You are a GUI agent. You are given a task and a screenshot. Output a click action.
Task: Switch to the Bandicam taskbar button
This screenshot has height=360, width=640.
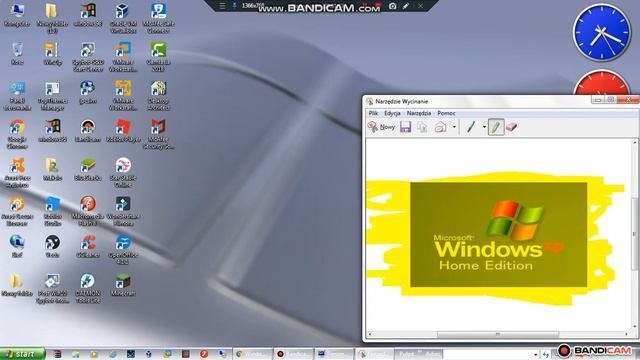pos(293,354)
